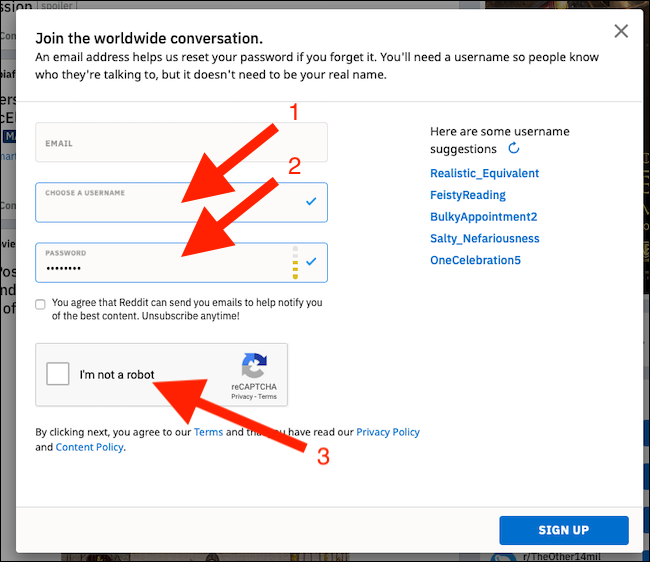
Task: Check the I'm not a robot box
Action: click(x=58, y=374)
